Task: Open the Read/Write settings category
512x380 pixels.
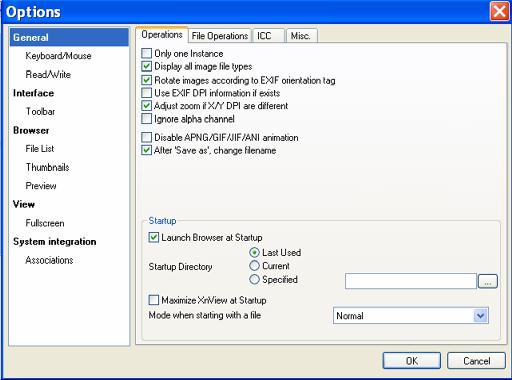Action: (x=48, y=74)
